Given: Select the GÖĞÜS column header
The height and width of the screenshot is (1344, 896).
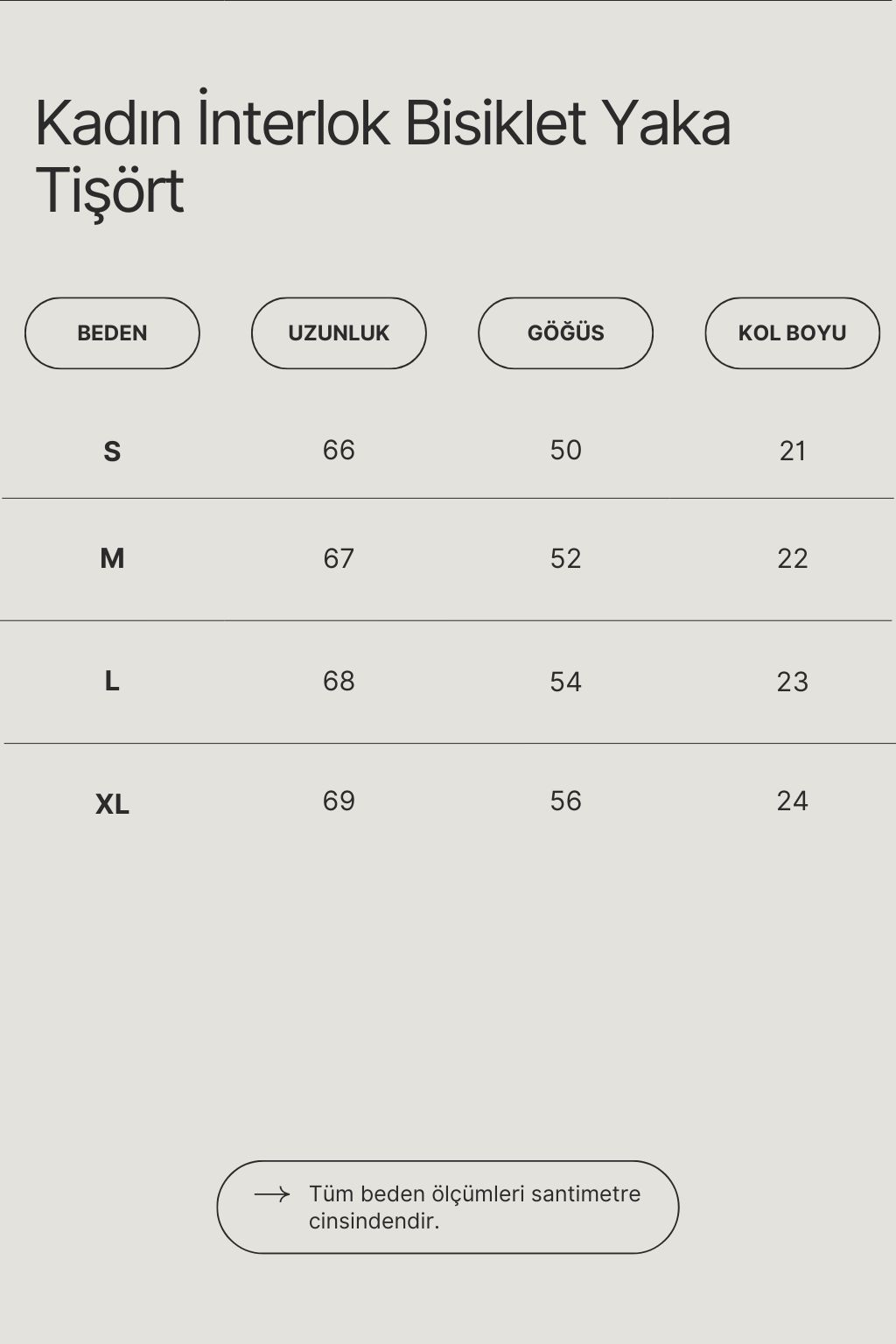Looking at the screenshot, I should click(565, 333).
